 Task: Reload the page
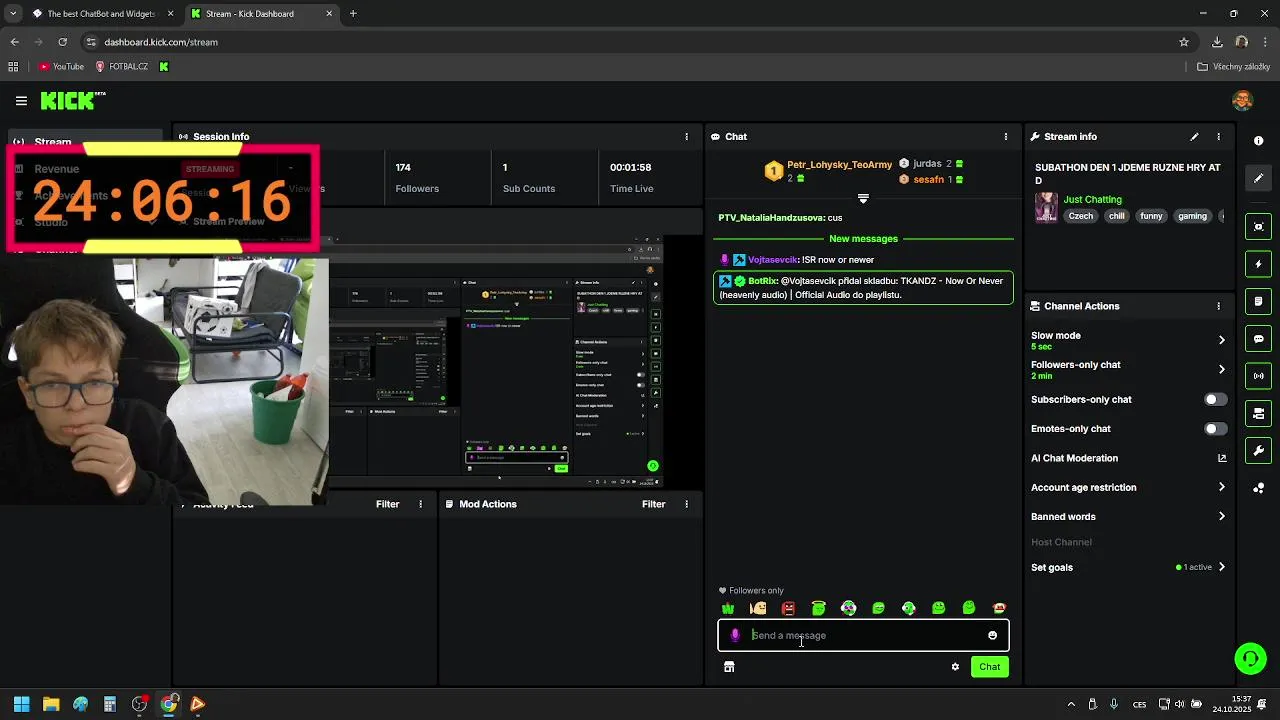[x=62, y=42]
